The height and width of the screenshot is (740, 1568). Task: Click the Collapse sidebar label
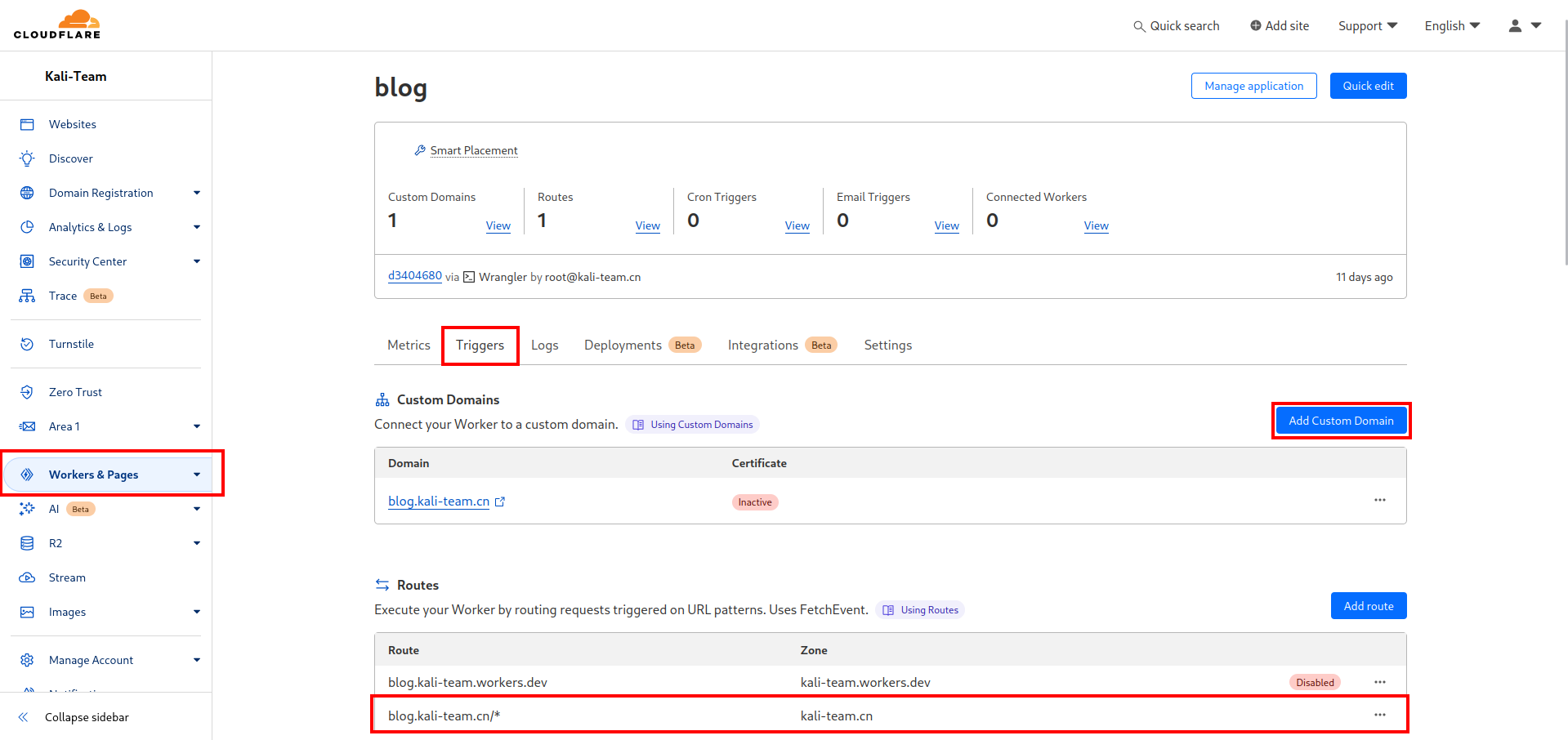(87, 717)
